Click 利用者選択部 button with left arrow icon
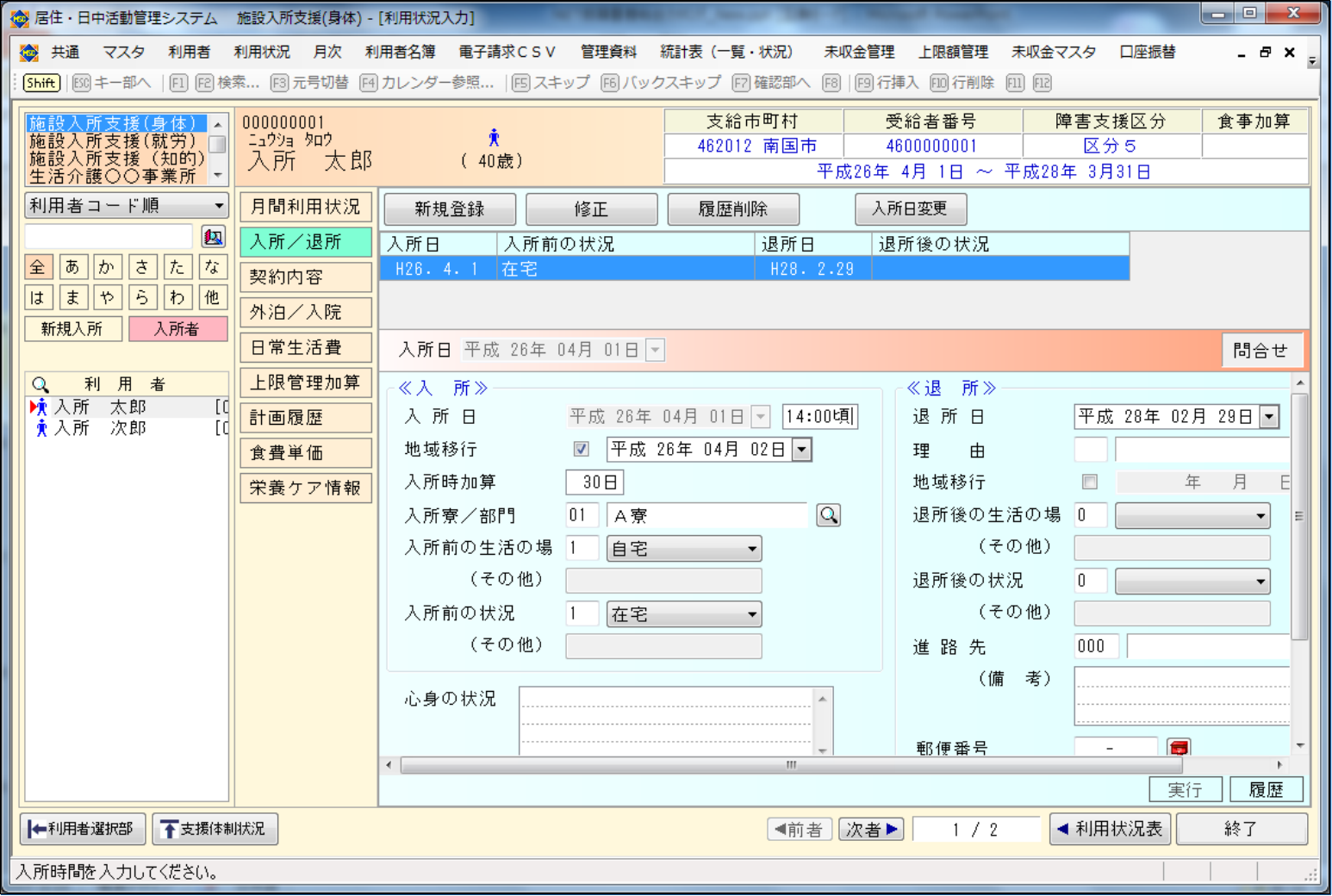 pyautogui.click(x=82, y=829)
